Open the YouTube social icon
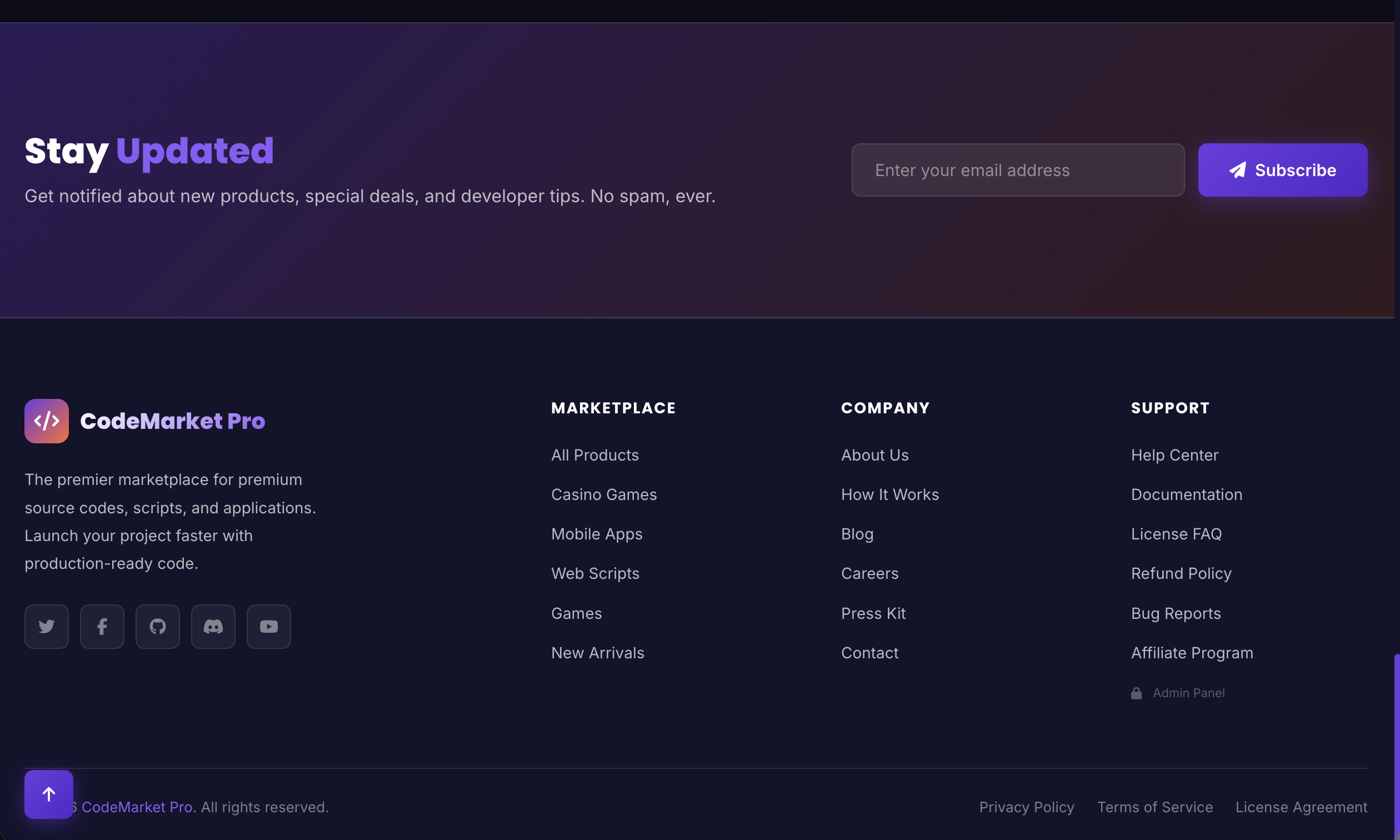The image size is (1400, 840). (x=268, y=626)
